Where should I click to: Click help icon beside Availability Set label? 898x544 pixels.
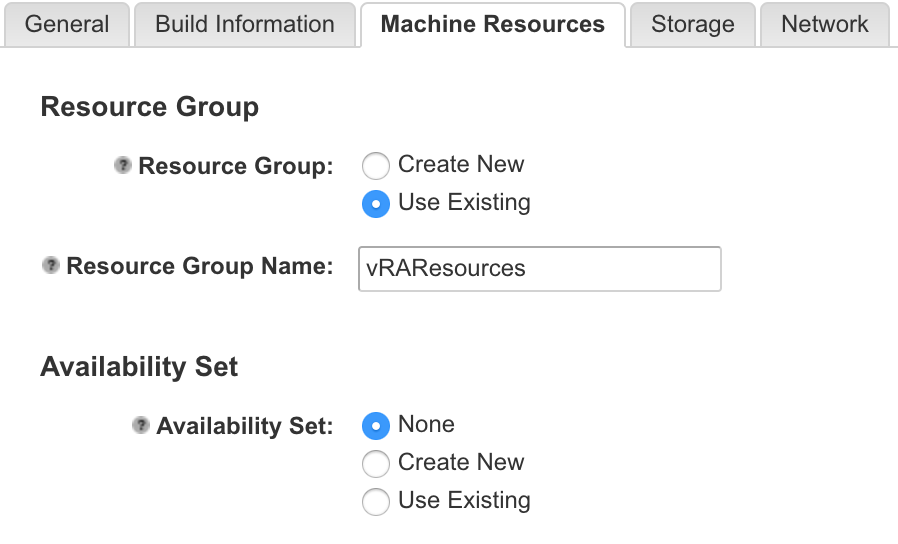pos(141,426)
